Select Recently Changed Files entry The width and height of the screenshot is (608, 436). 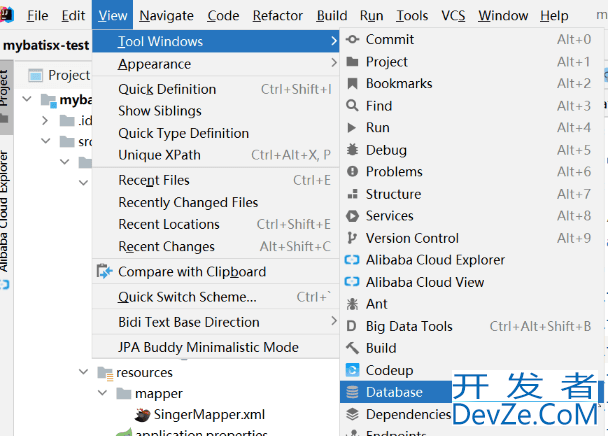[216, 202]
